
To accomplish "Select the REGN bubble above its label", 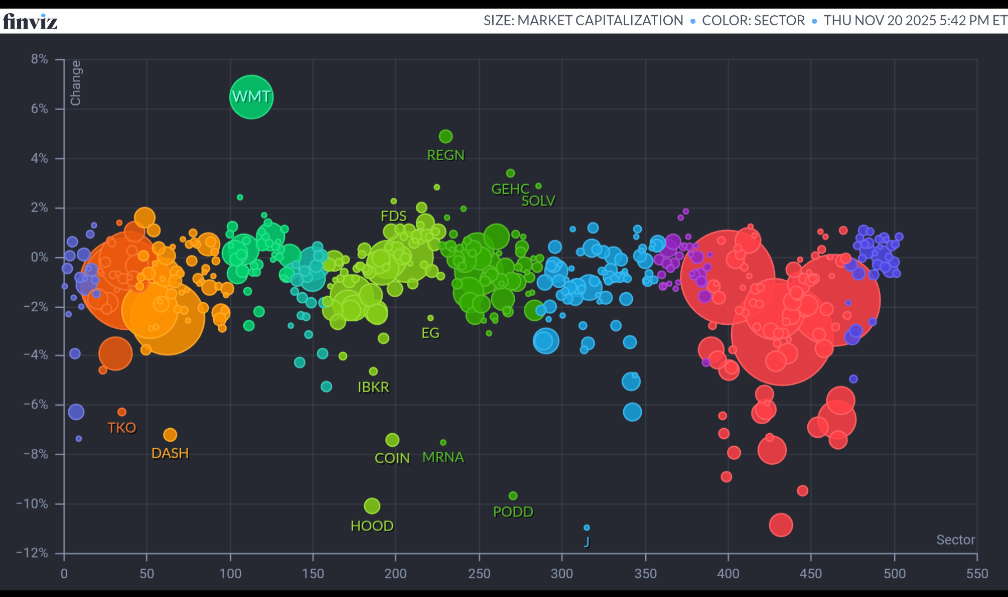I will pyautogui.click(x=446, y=136).
